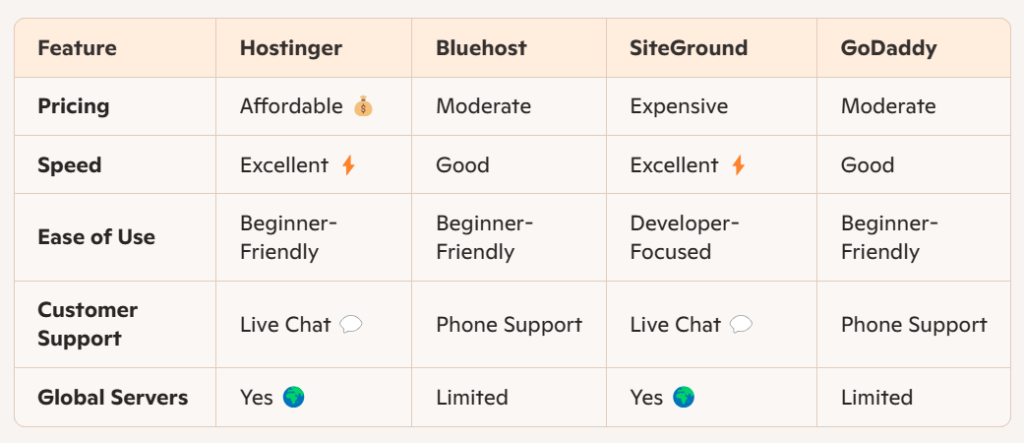This screenshot has height=443, width=1024.
Task: Click the money bag icon beside Affordable
Action: point(363,106)
